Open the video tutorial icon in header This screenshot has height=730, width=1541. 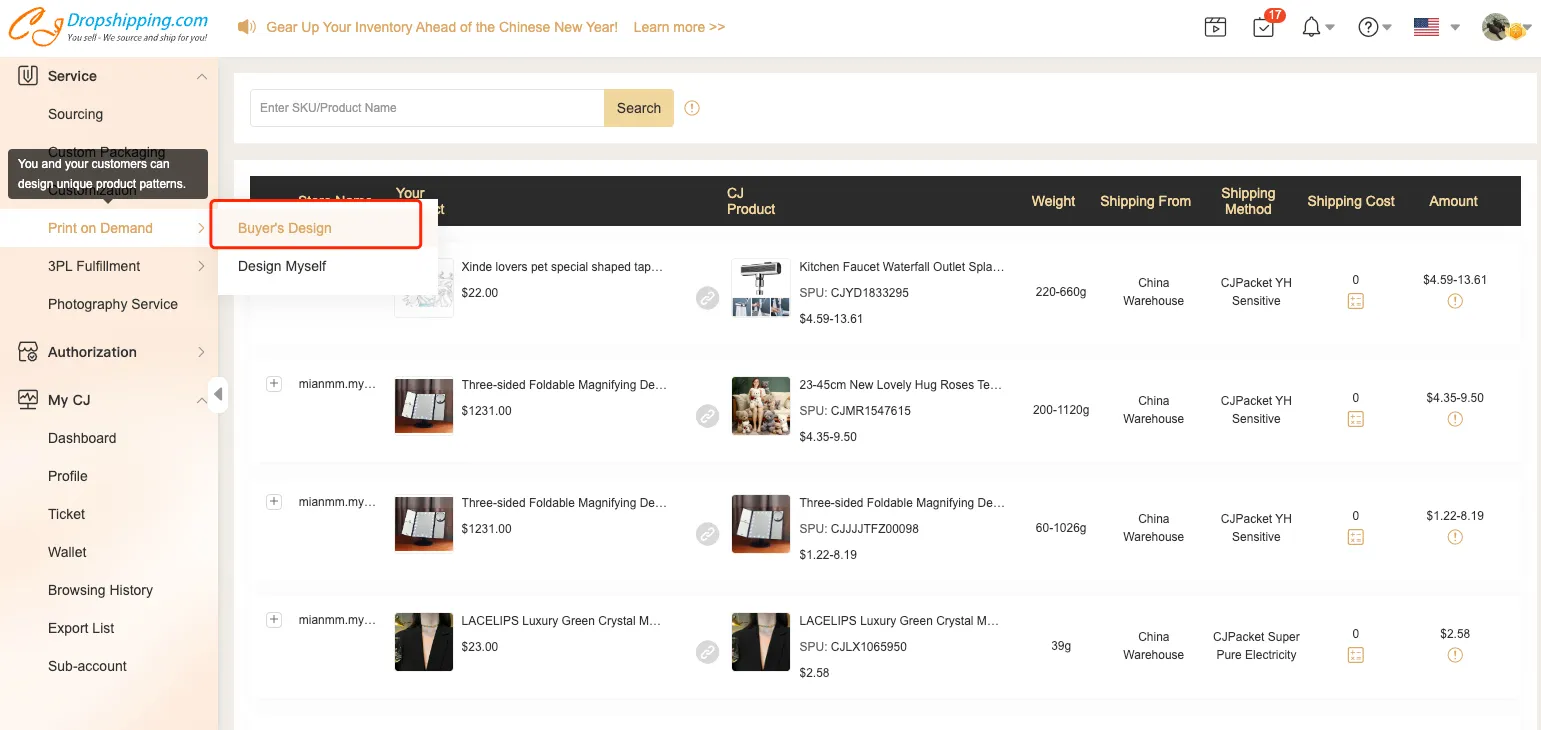(1215, 27)
